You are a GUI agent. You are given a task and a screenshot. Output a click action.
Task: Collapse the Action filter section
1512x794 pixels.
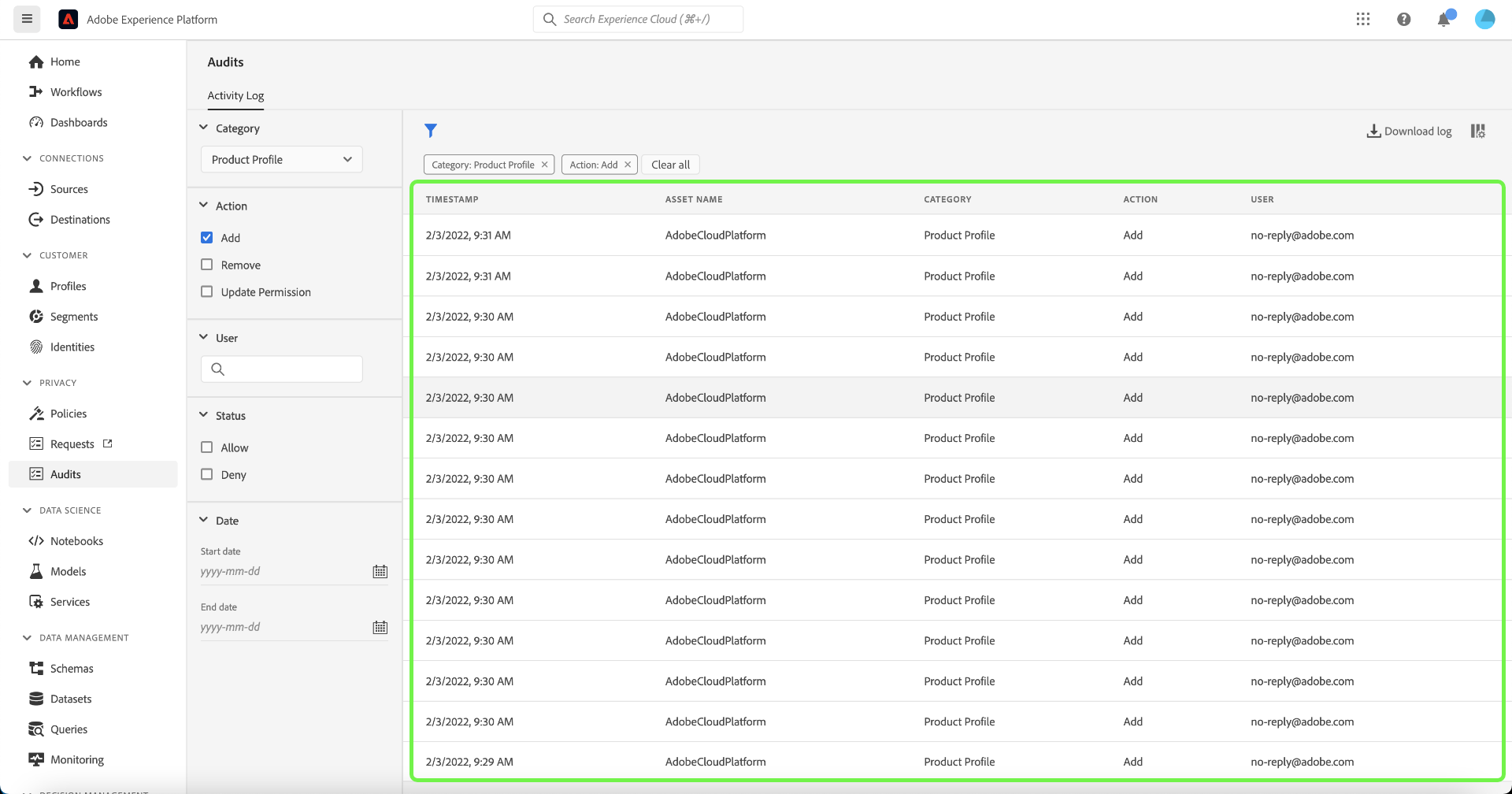(203, 205)
